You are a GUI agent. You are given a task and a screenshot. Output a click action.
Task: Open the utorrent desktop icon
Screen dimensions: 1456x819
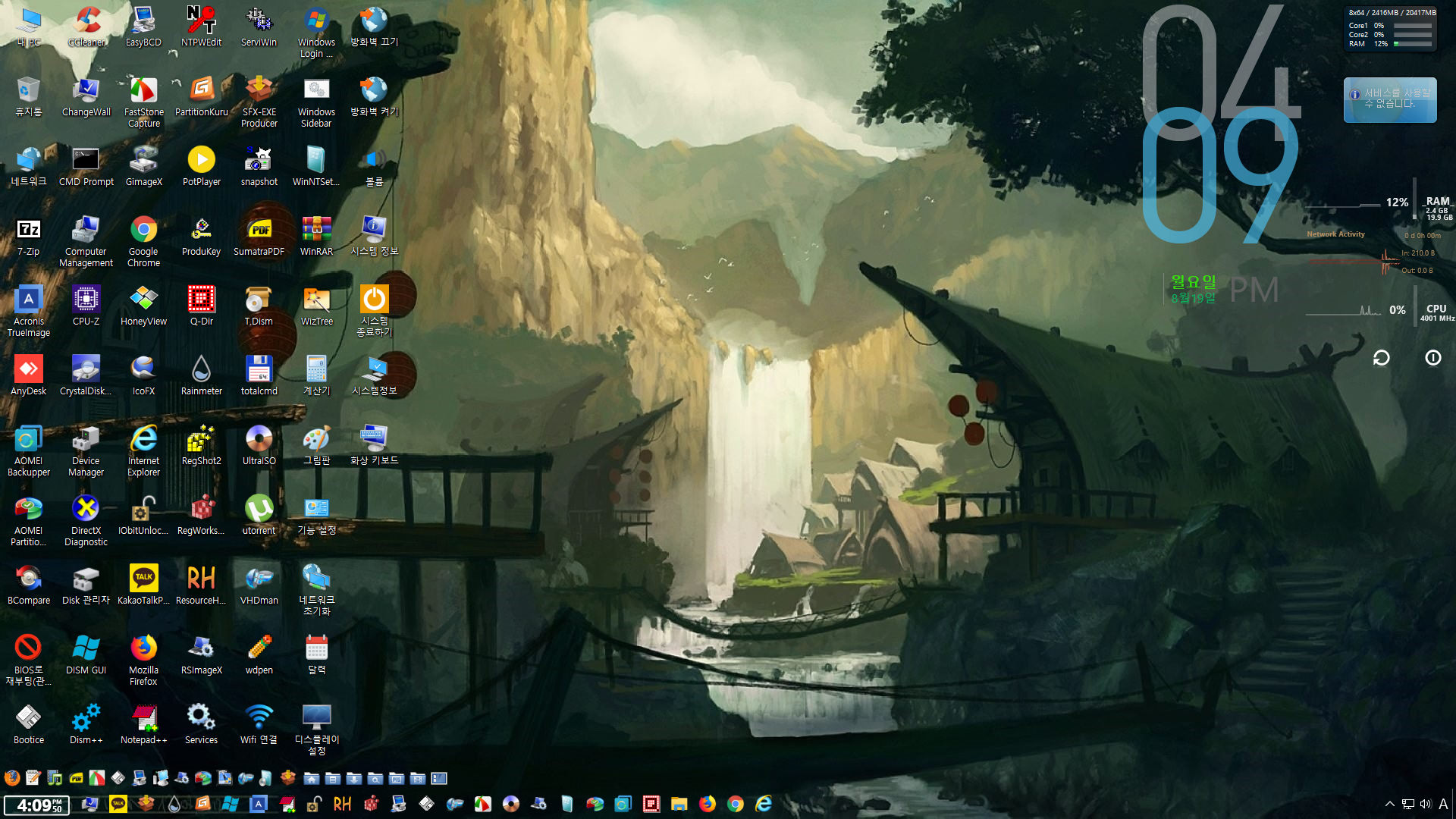(259, 515)
